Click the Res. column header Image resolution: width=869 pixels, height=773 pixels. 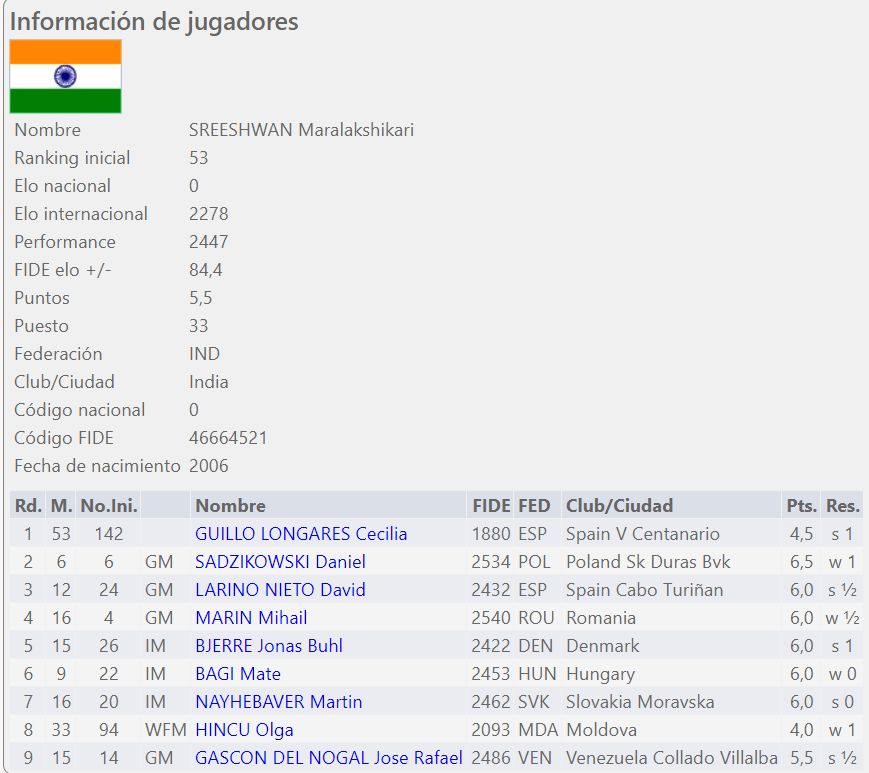[842, 506]
